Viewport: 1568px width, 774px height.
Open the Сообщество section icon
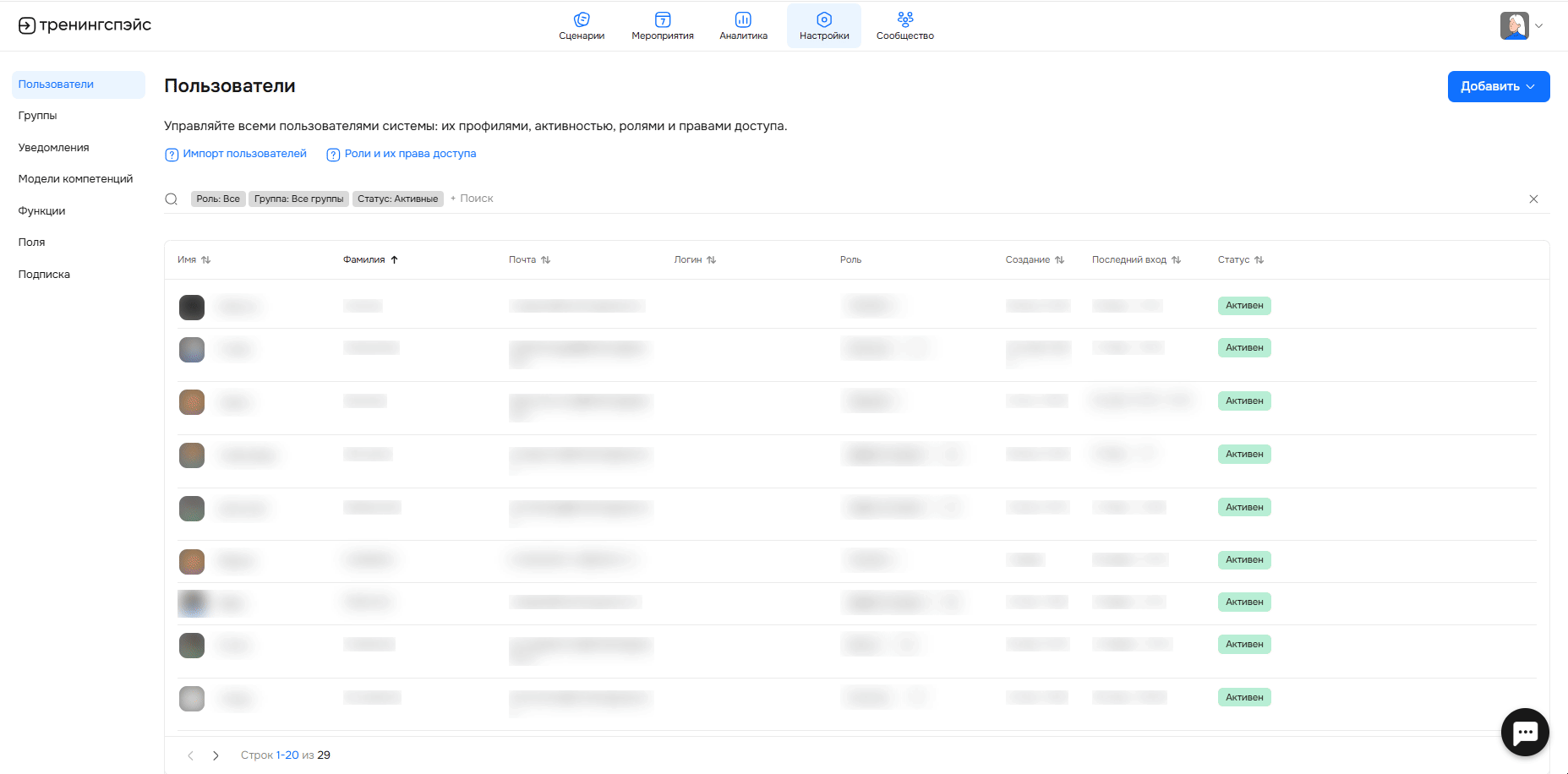click(904, 19)
